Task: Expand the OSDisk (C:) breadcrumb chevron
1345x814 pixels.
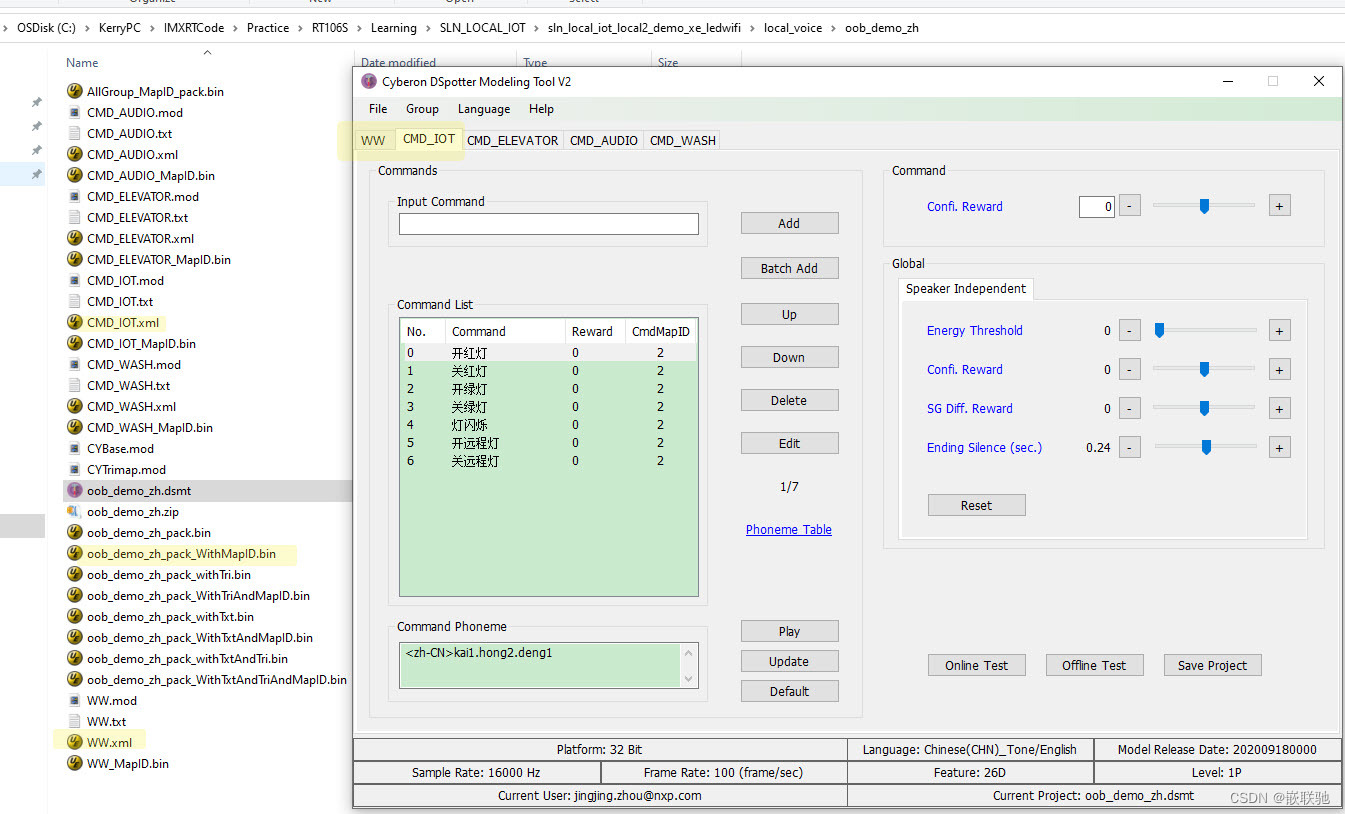Action: (x=85, y=28)
